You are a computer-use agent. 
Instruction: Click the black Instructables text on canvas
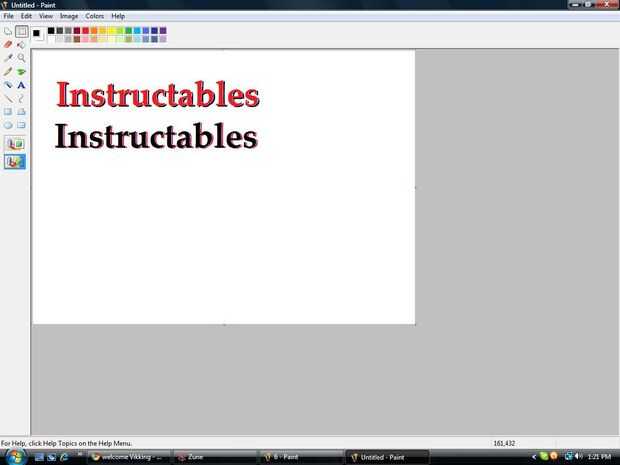(x=156, y=136)
